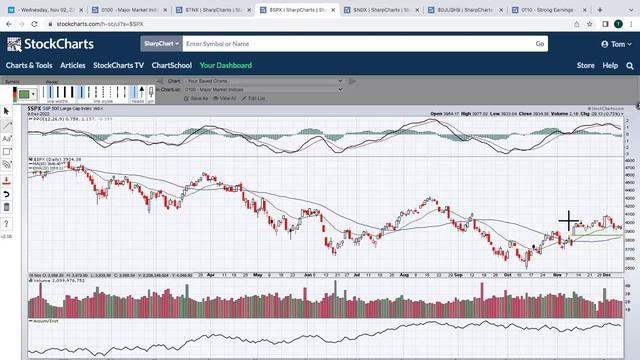Viewport: 640px width, 360px height.
Task: Select the second dashed line style
Action: [96, 92]
